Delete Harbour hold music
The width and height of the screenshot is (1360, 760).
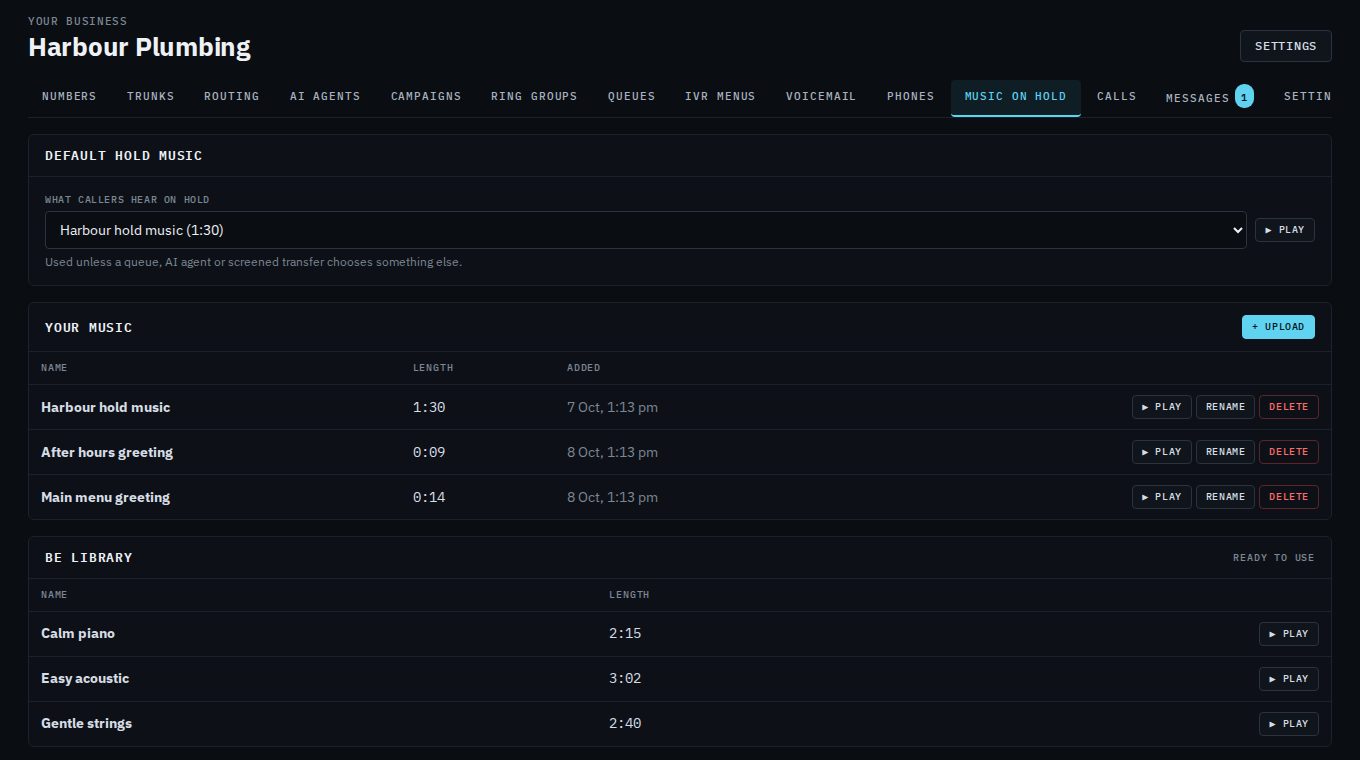pyautogui.click(x=1288, y=407)
